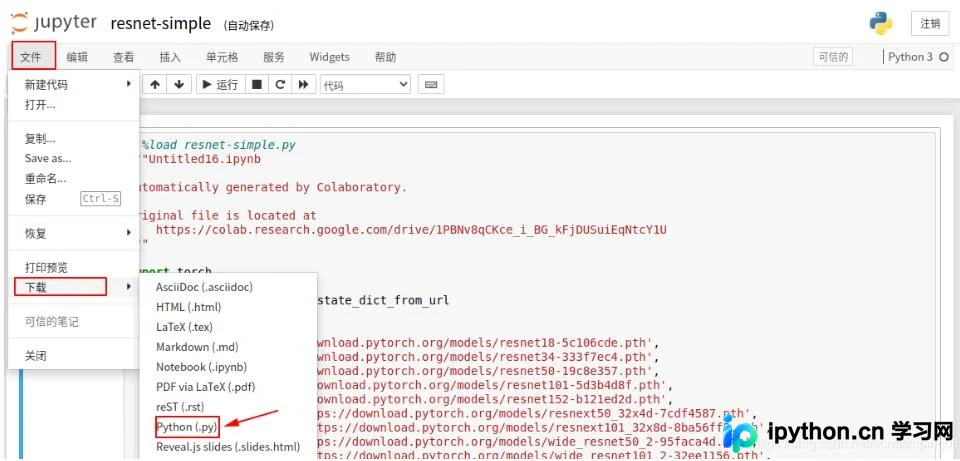
Task: Click the resnet50-19c8e357.pth URL line
Action: 486,371
